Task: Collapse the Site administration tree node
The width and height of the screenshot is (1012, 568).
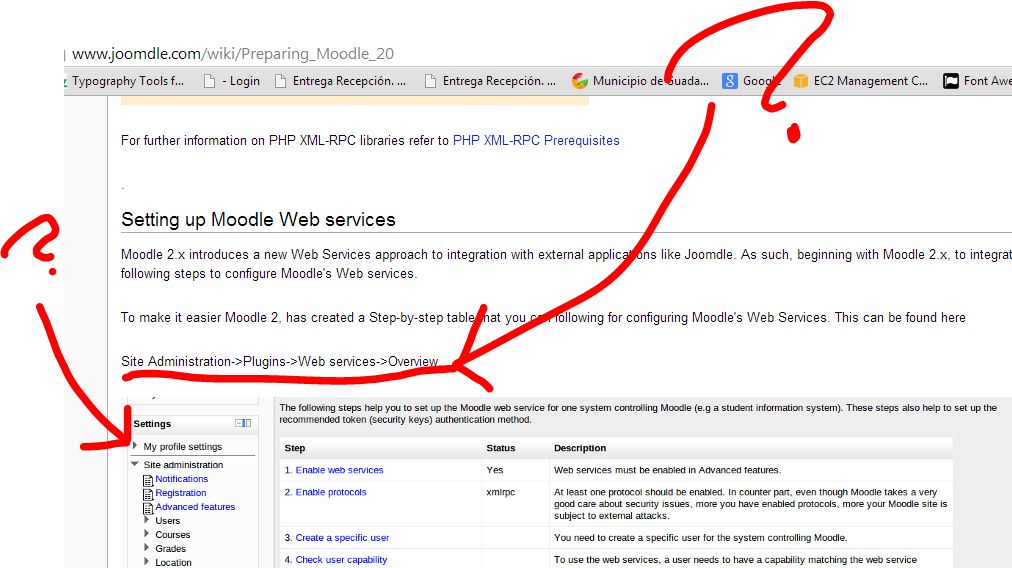Action: point(135,464)
